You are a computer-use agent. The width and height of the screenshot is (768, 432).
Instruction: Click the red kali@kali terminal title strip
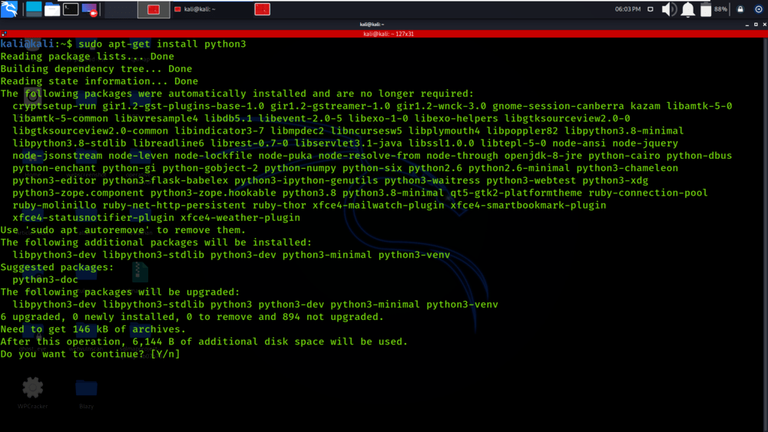tap(388, 34)
